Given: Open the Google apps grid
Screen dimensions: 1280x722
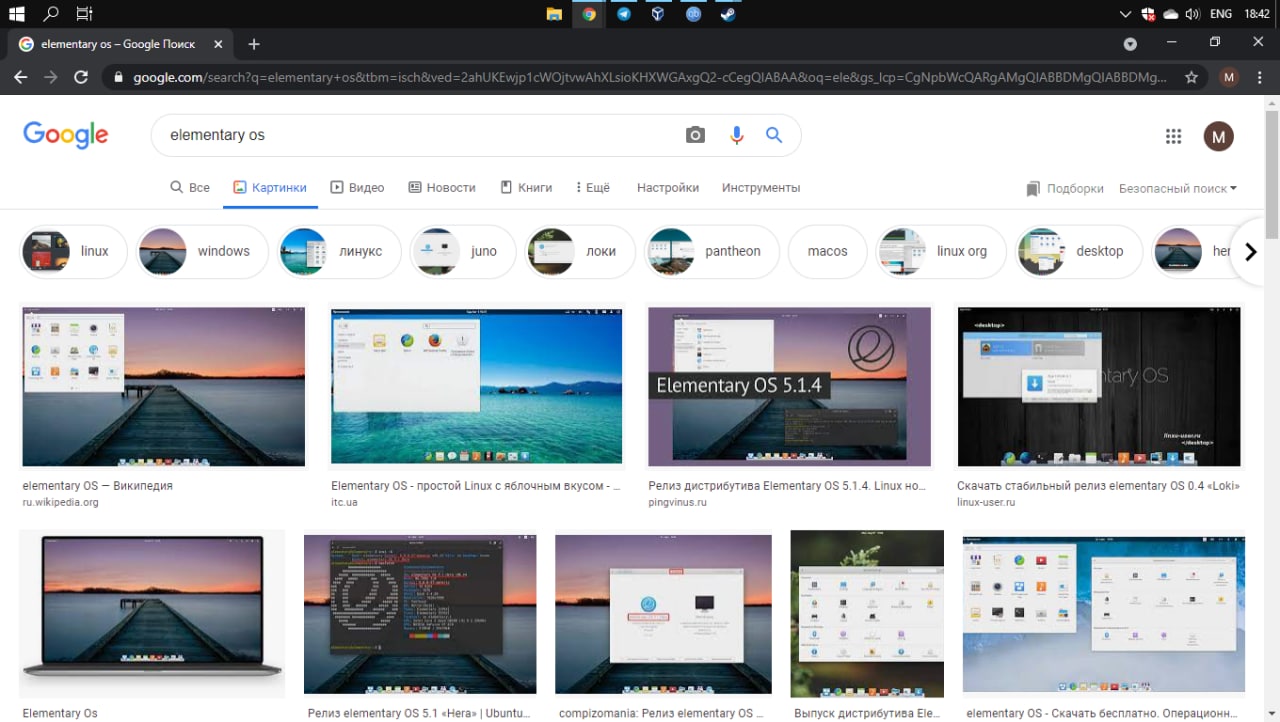Looking at the screenshot, I should click(1174, 137).
